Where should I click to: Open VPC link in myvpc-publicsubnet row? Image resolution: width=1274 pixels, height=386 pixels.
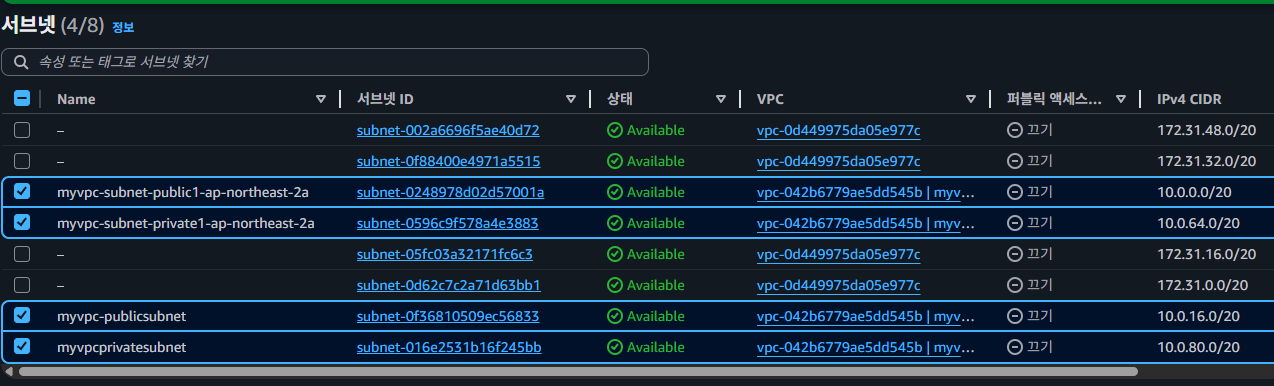click(x=866, y=316)
